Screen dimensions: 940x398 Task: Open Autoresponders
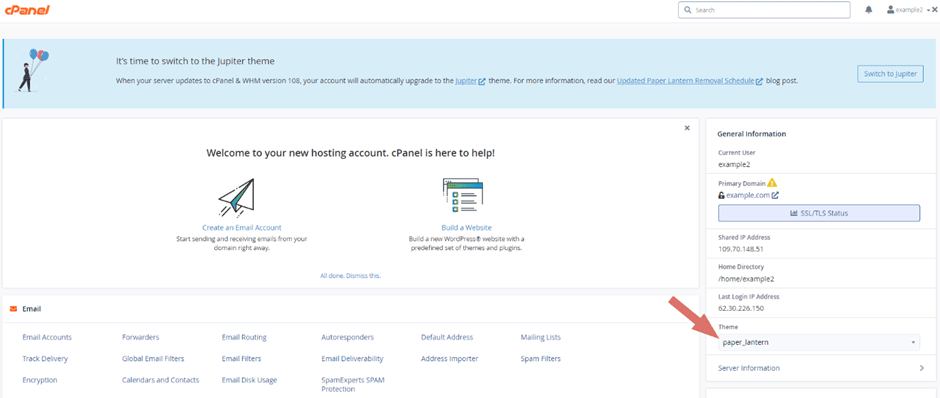tap(348, 337)
